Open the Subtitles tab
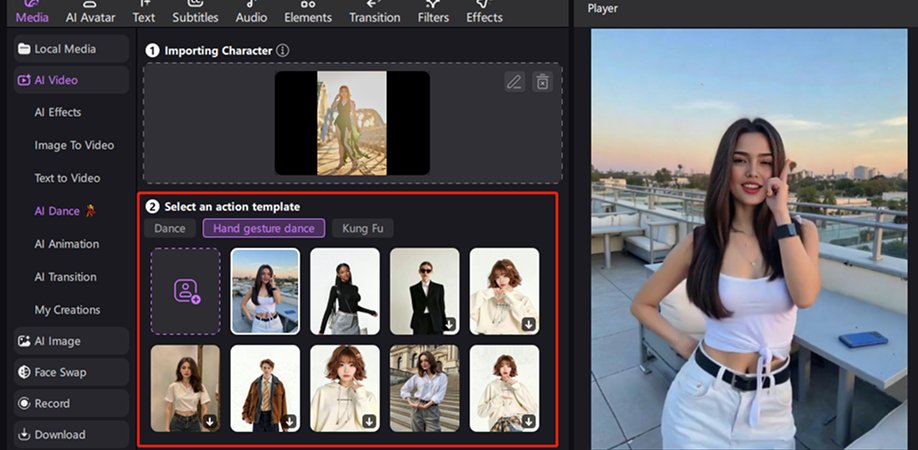This screenshot has width=918, height=450. pyautogui.click(x=195, y=12)
